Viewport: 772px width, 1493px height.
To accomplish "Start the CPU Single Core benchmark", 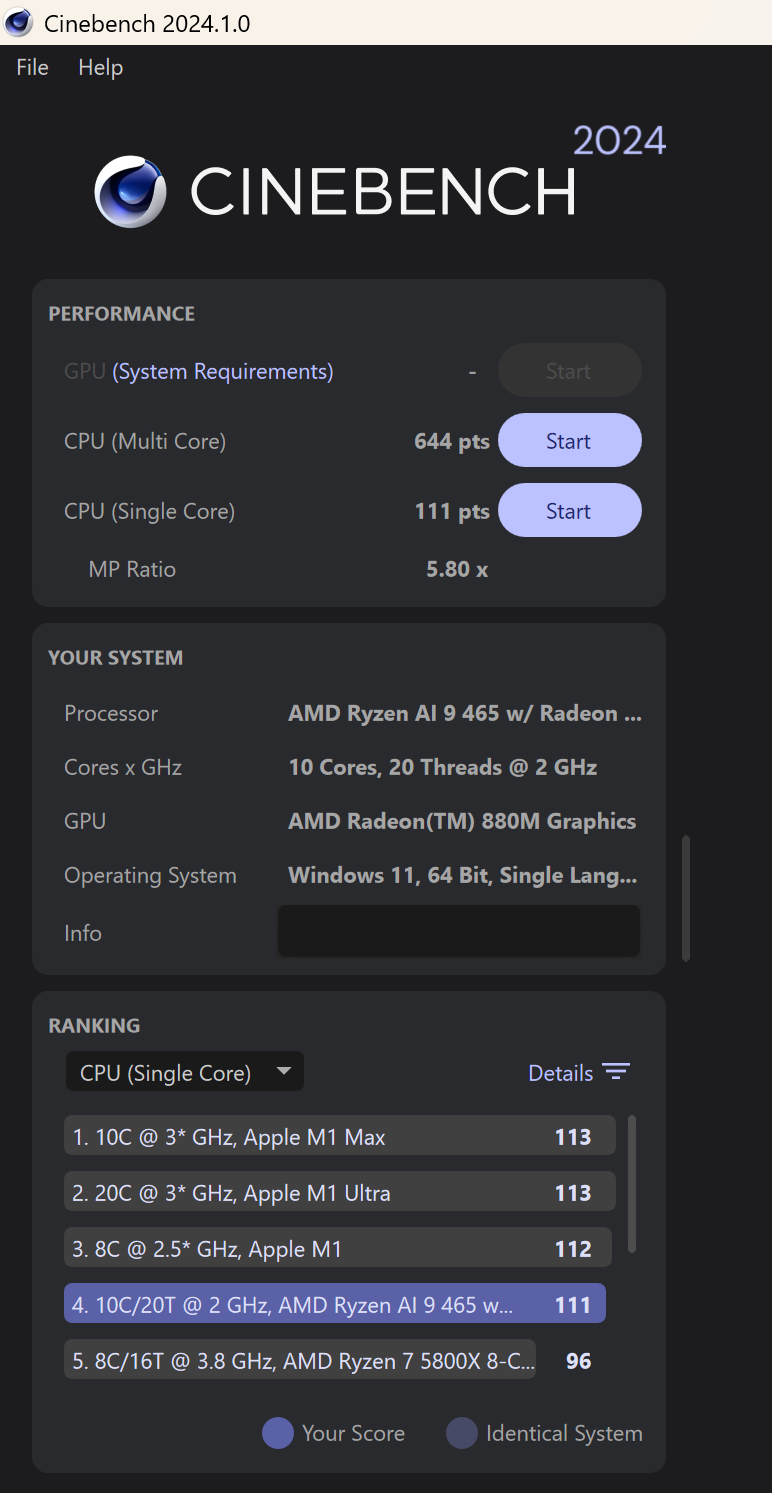I will pyautogui.click(x=569, y=511).
